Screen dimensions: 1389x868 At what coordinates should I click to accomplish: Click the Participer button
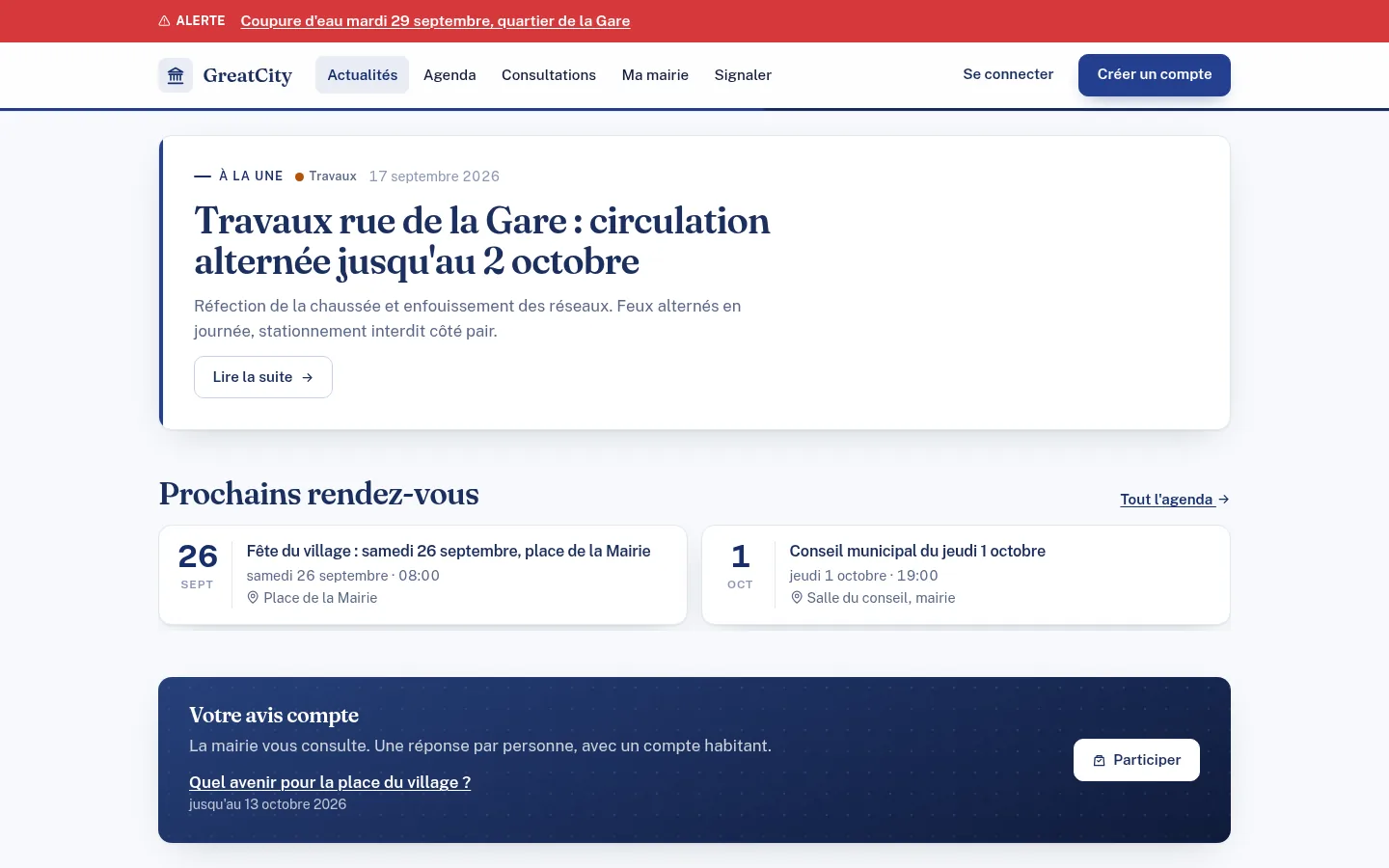[1136, 760]
